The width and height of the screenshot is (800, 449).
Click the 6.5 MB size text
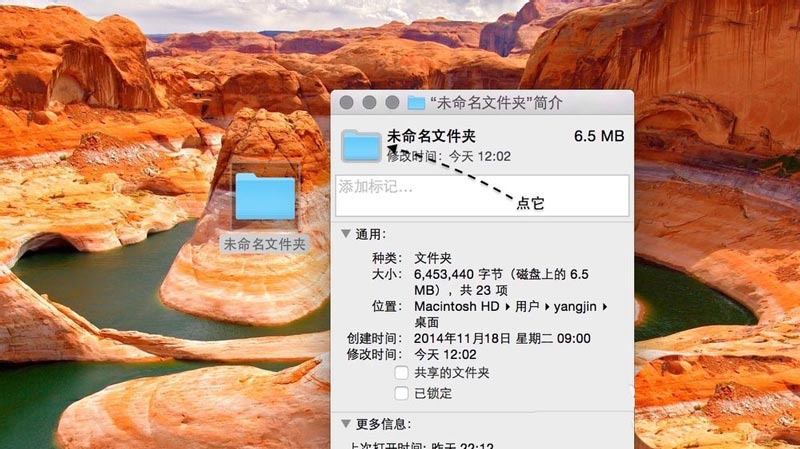[599, 136]
